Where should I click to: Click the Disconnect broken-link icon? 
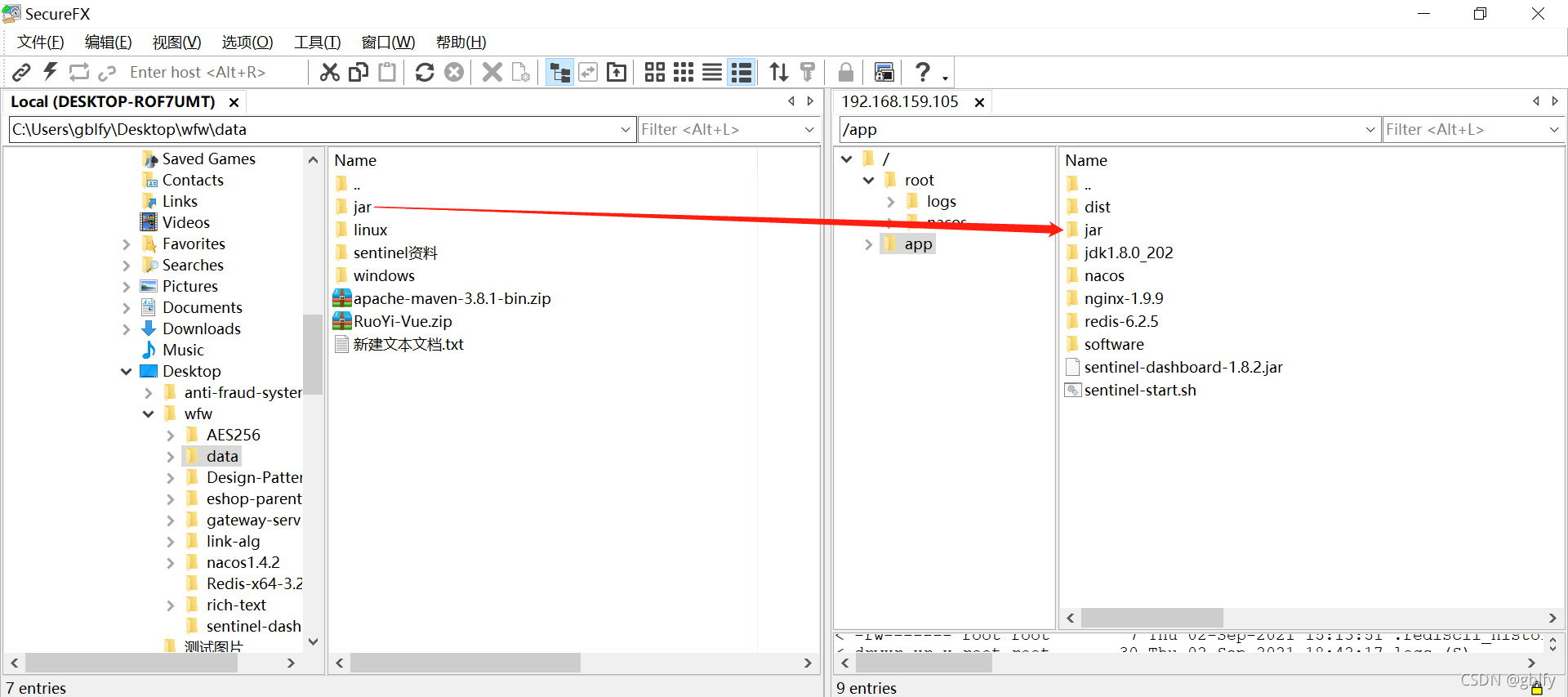[107, 74]
